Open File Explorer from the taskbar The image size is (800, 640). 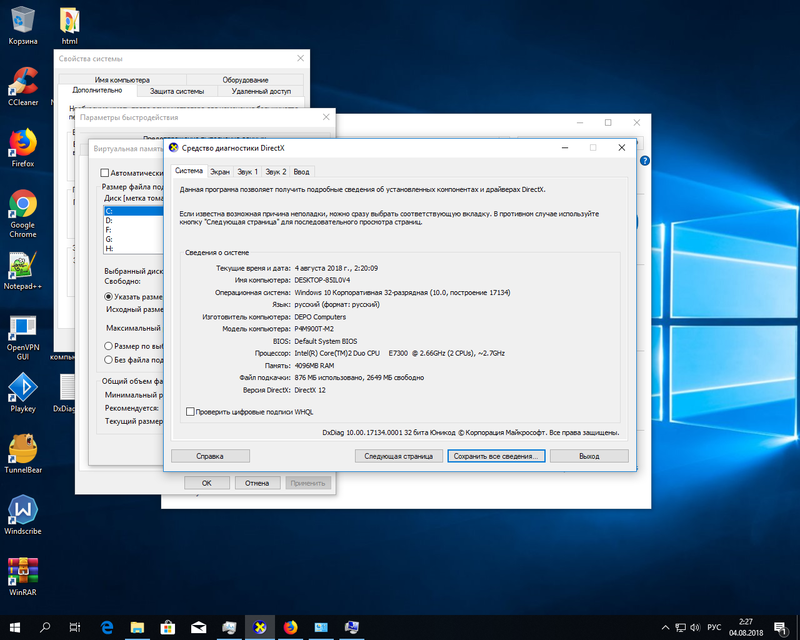[x=137, y=627]
